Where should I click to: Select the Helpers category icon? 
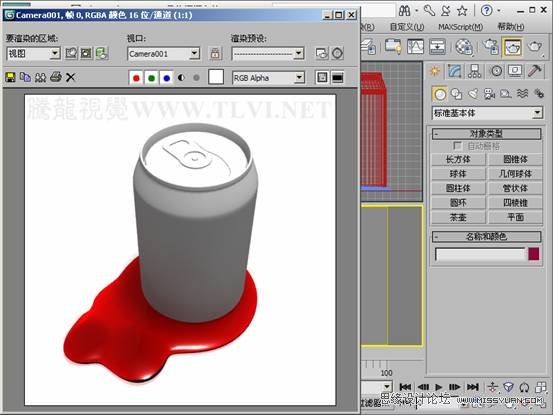tap(506, 94)
